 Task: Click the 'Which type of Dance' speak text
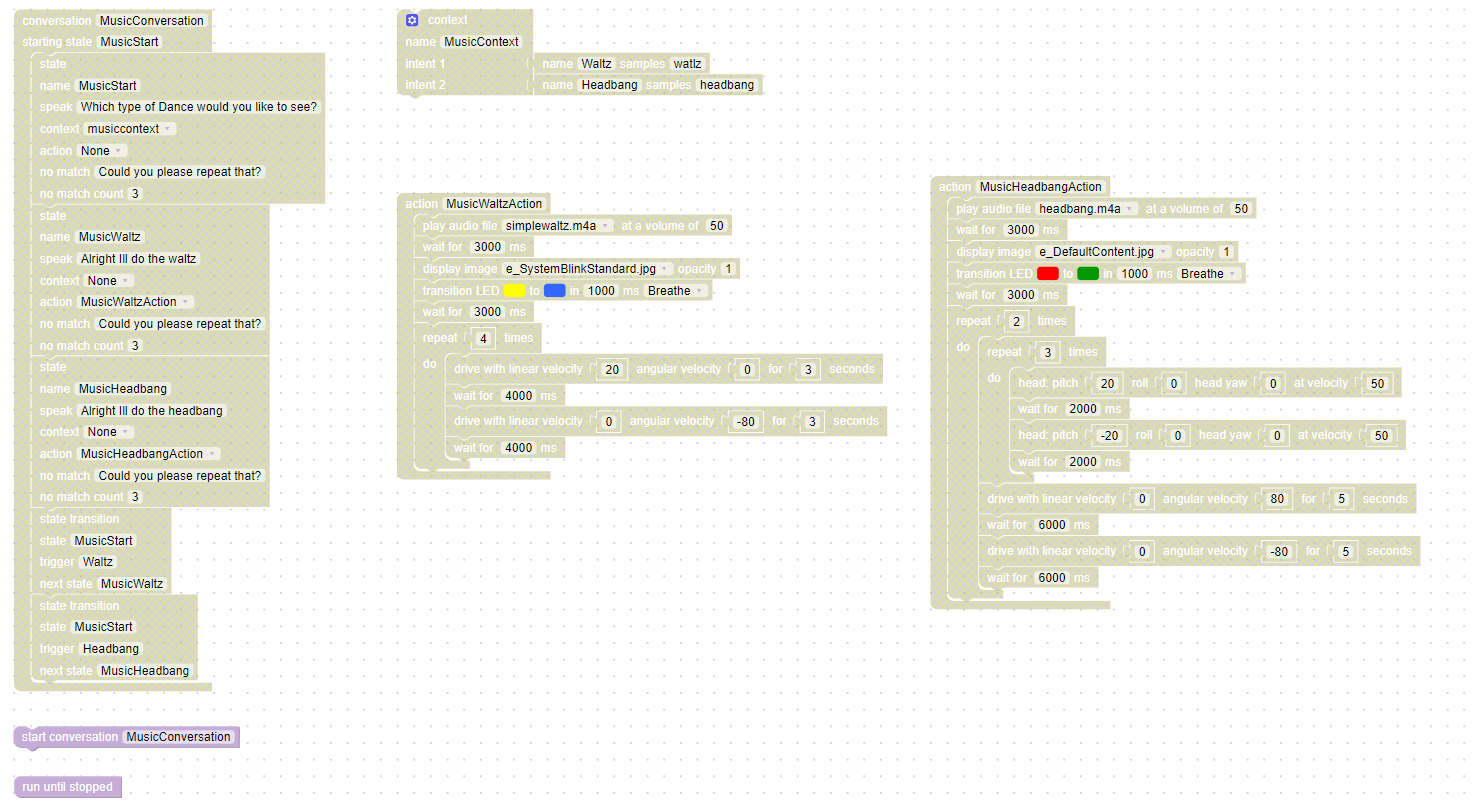(x=199, y=107)
